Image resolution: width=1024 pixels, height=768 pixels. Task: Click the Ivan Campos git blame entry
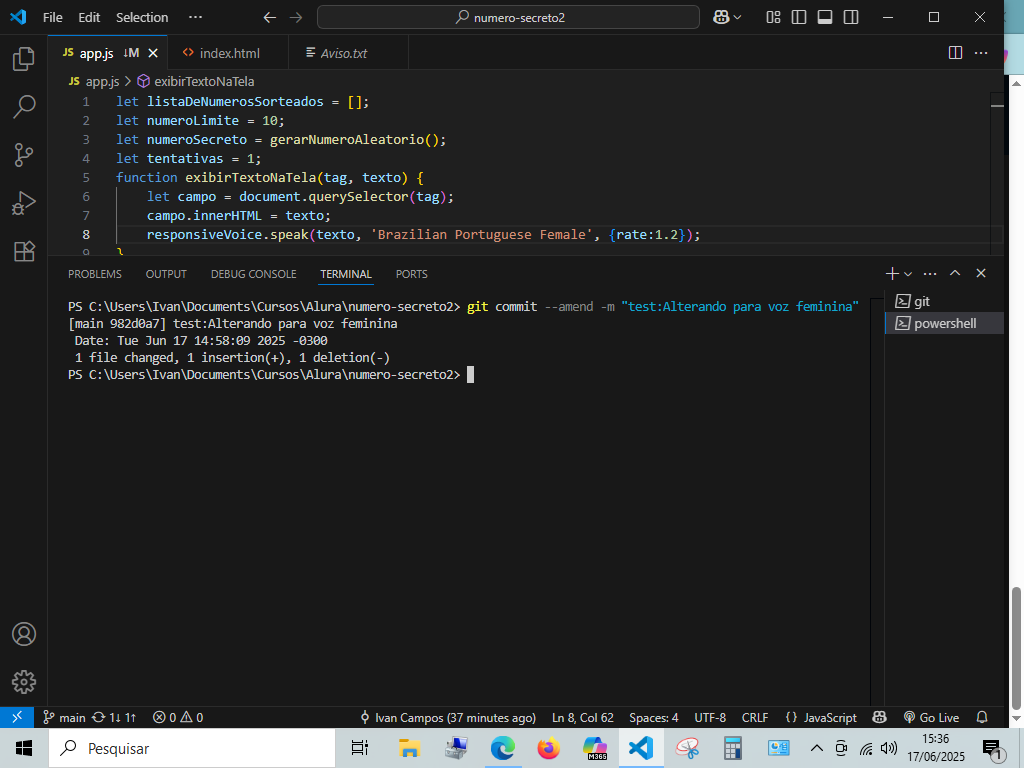447,717
